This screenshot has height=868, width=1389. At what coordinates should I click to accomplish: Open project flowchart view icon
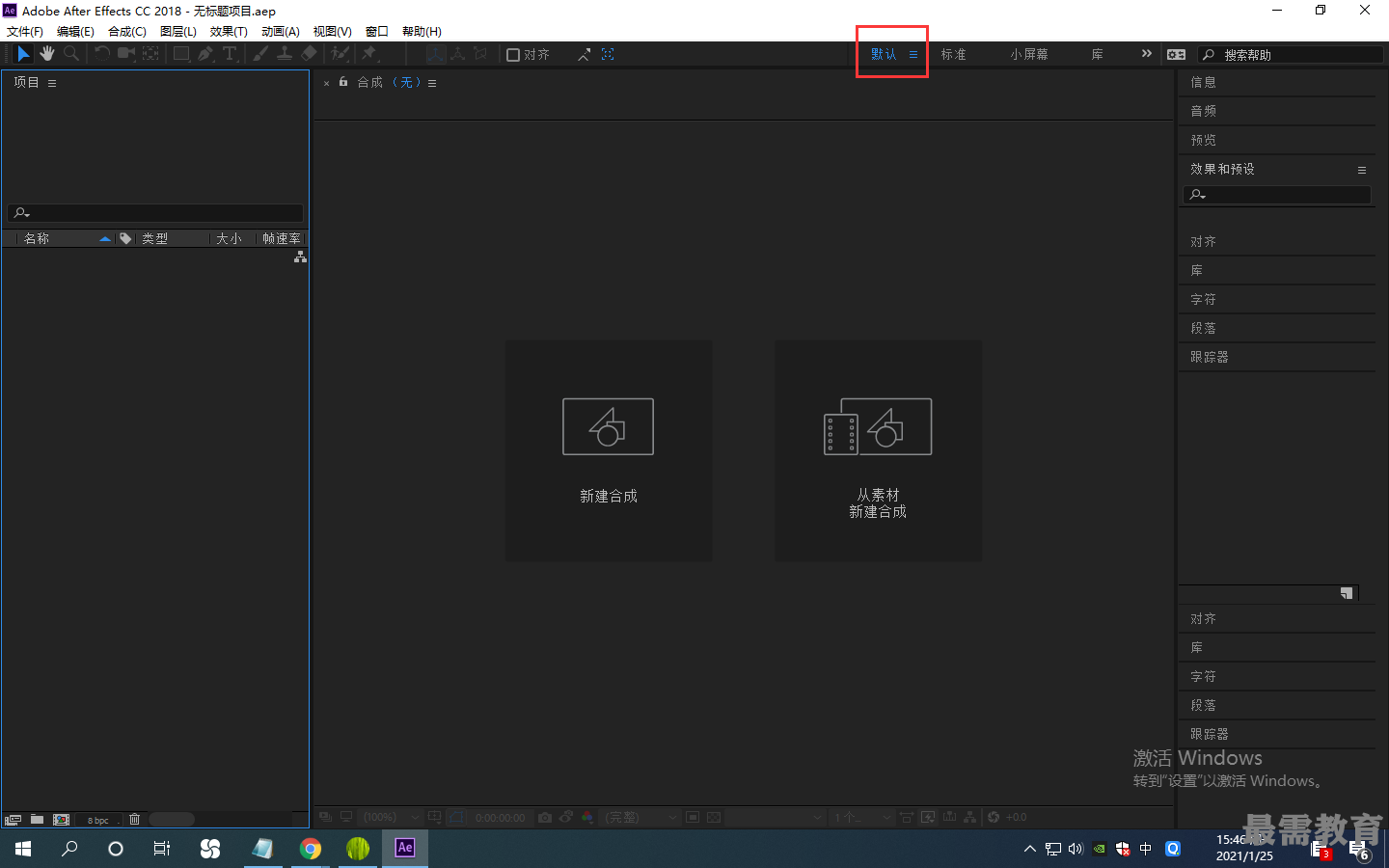pyautogui.click(x=300, y=257)
